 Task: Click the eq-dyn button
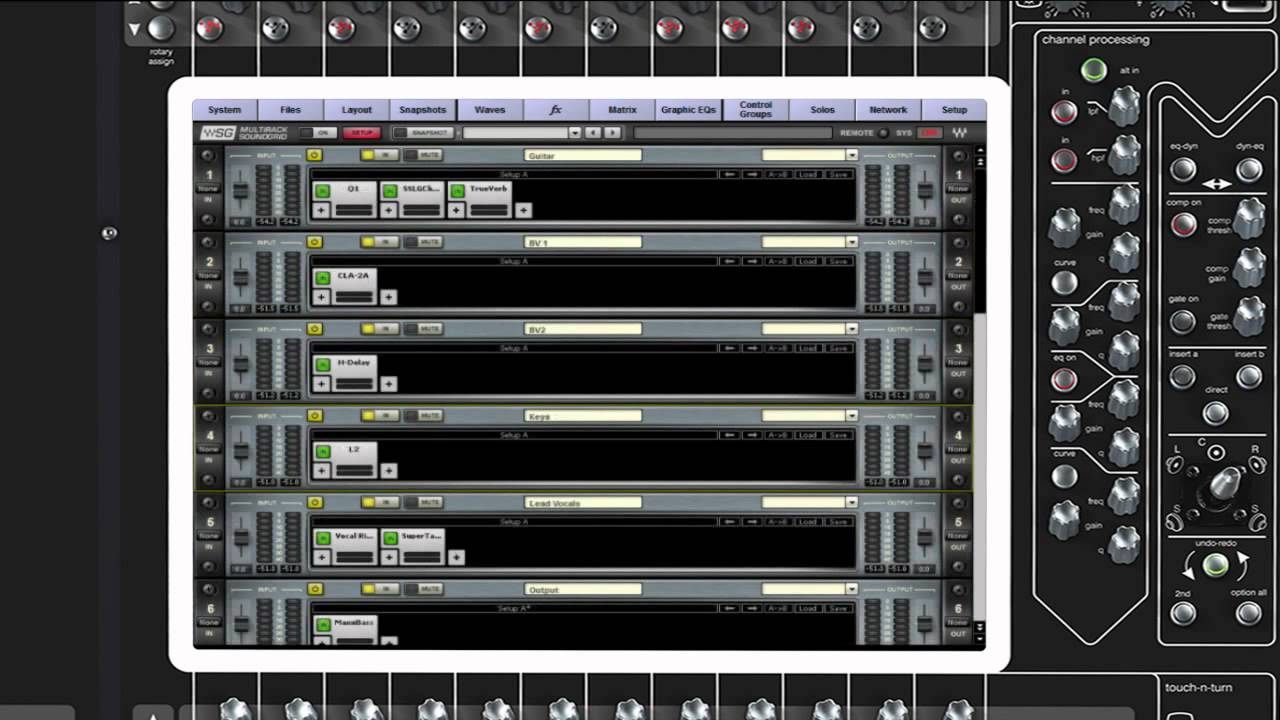[1183, 169]
